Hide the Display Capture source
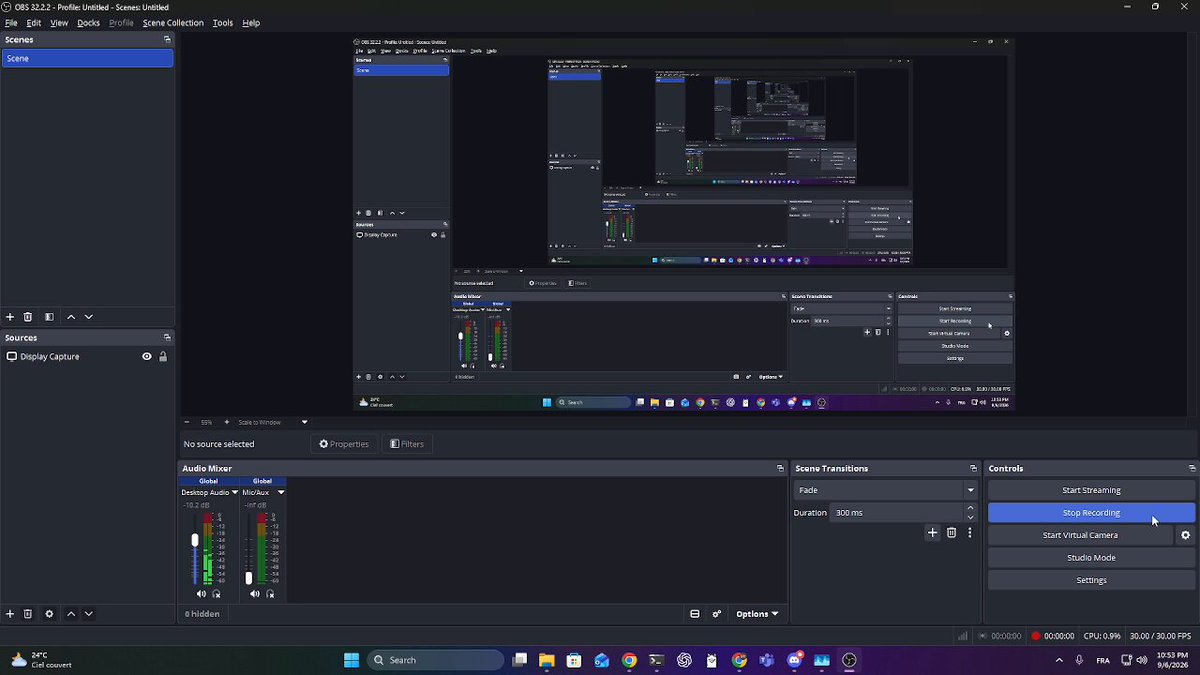The width and height of the screenshot is (1200, 675). click(x=147, y=357)
